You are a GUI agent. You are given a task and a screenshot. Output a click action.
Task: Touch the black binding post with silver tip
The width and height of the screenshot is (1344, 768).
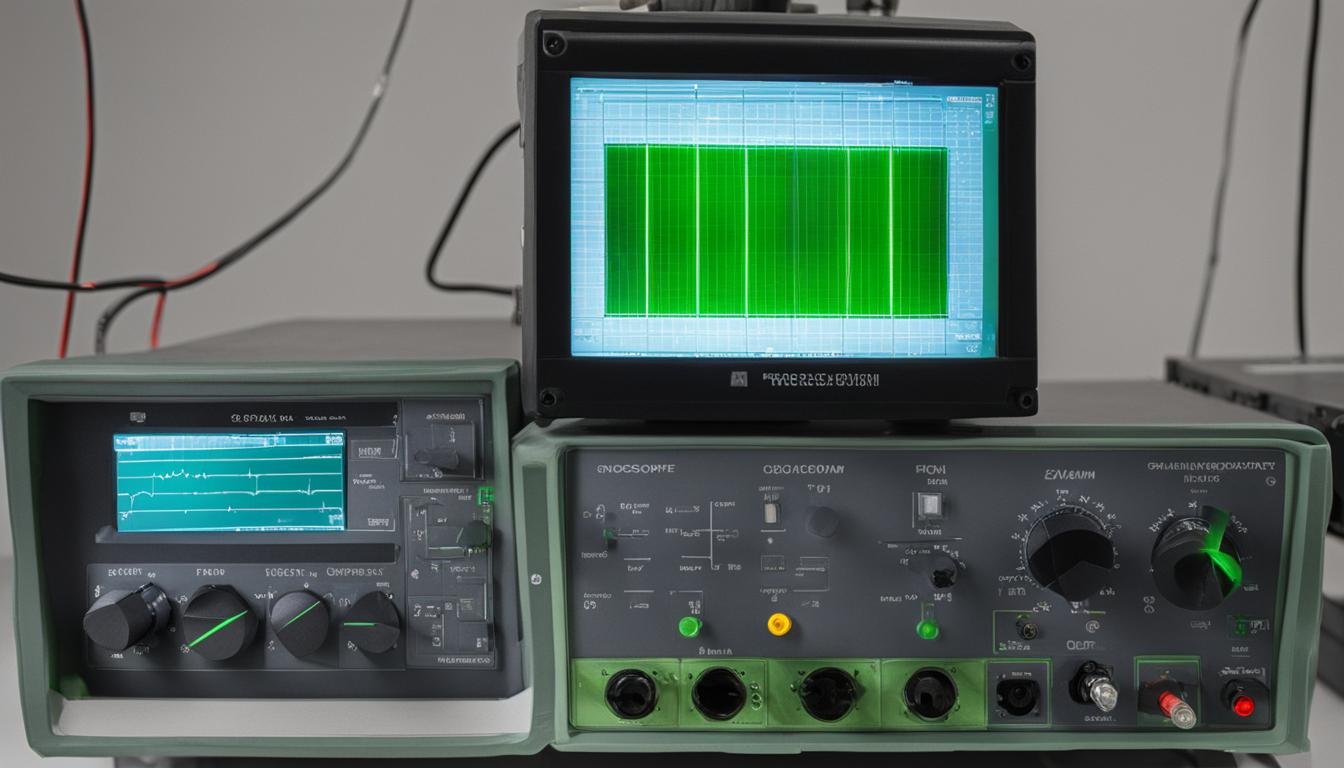(x=1093, y=687)
